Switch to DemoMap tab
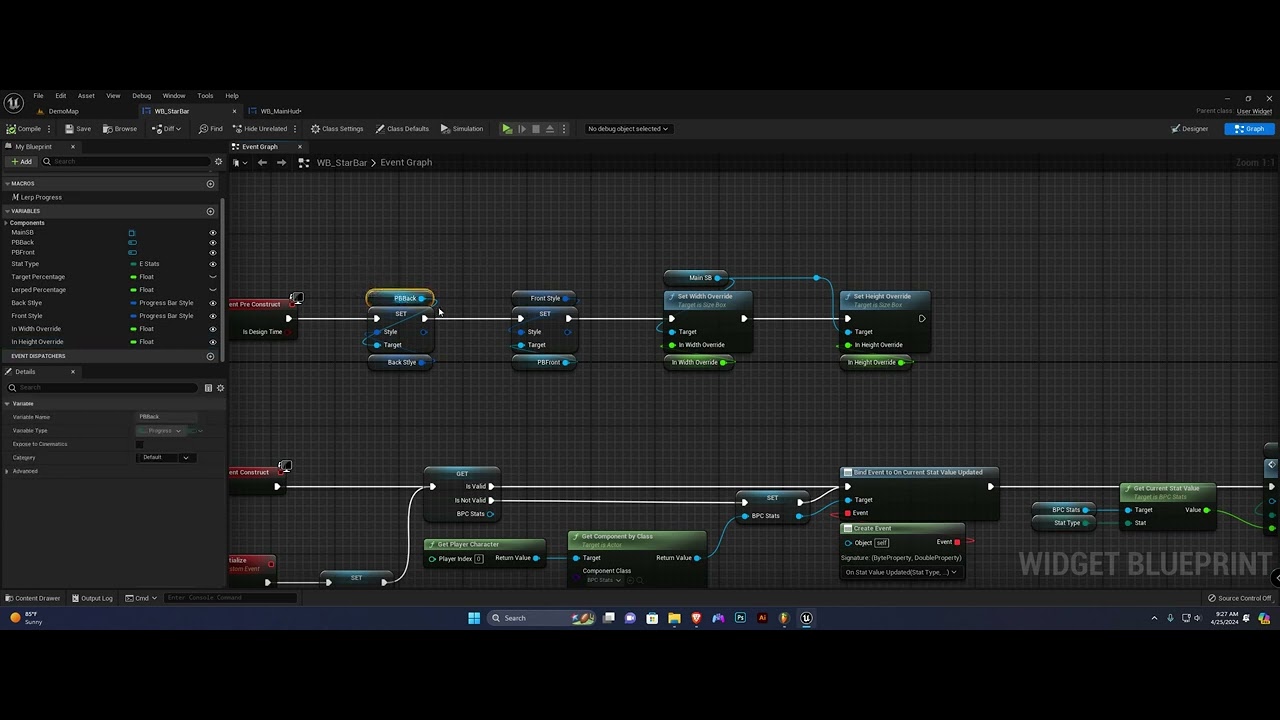 point(63,111)
